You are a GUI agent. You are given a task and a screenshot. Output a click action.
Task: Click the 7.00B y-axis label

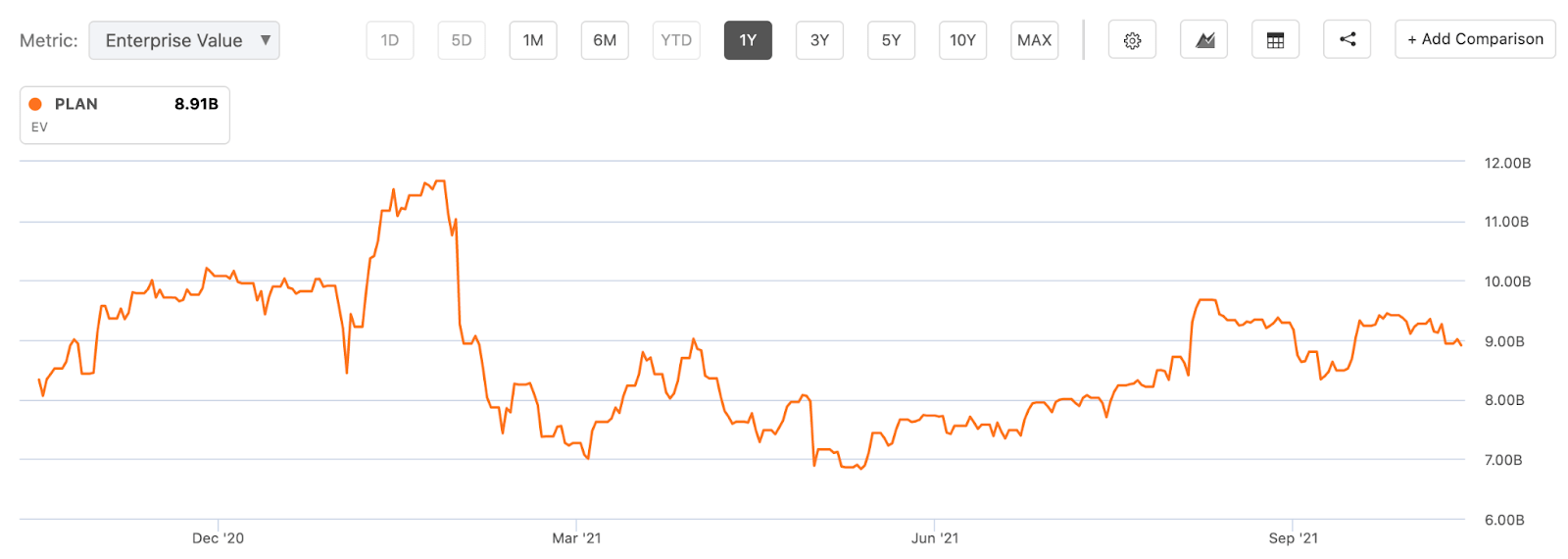tap(1503, 460)
